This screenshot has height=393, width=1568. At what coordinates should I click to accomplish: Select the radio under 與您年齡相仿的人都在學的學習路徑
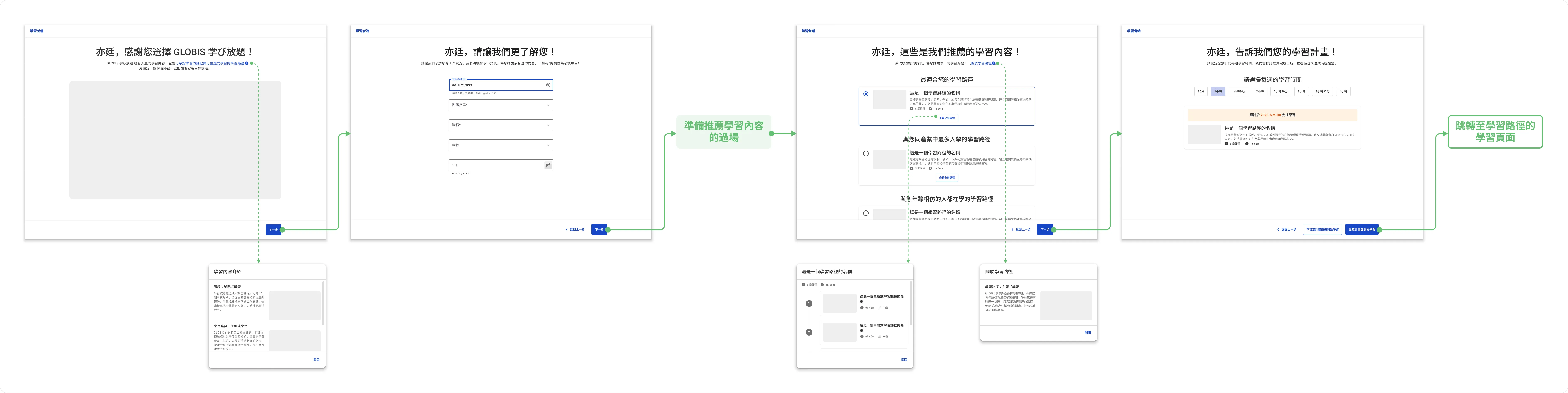pos(866,214)
